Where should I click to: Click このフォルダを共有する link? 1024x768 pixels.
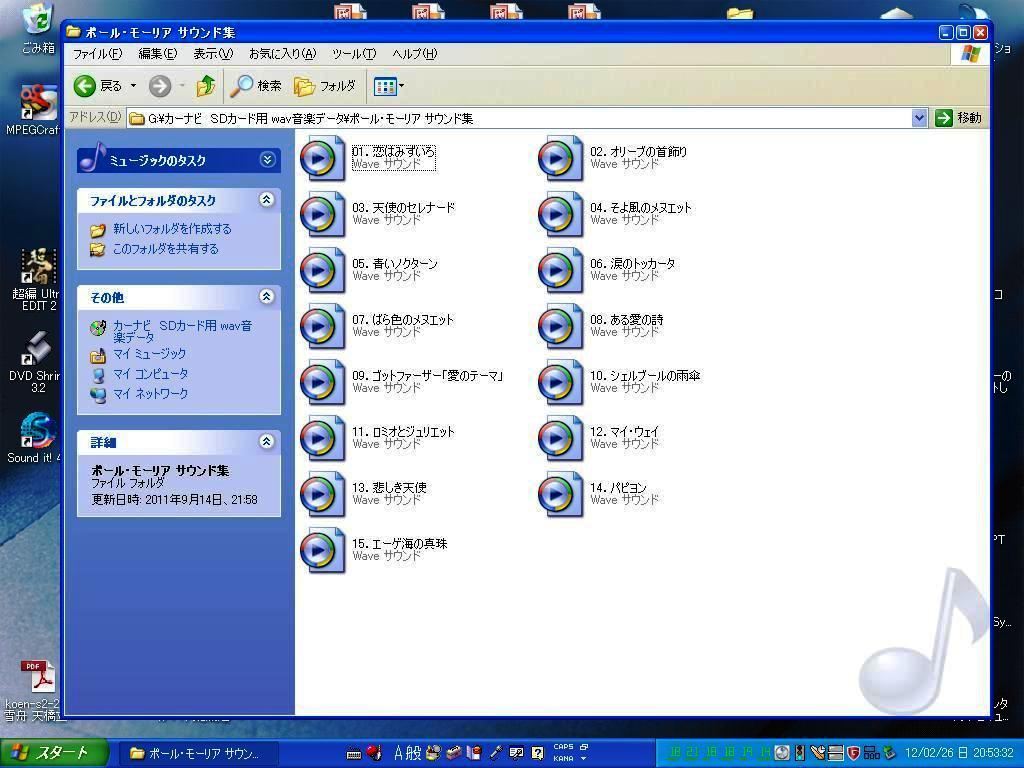coord(165,249)
